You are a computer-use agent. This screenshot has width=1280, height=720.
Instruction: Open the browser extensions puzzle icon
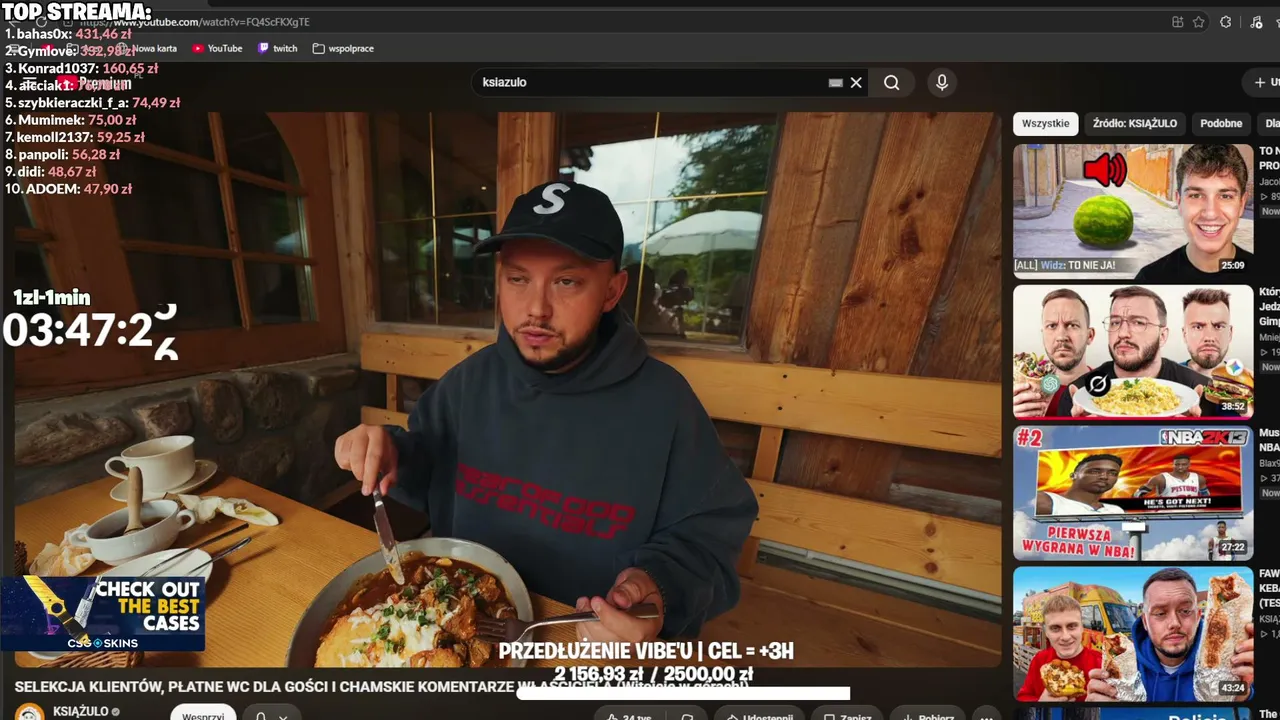pyautogui.click(x=1225, y=22)
